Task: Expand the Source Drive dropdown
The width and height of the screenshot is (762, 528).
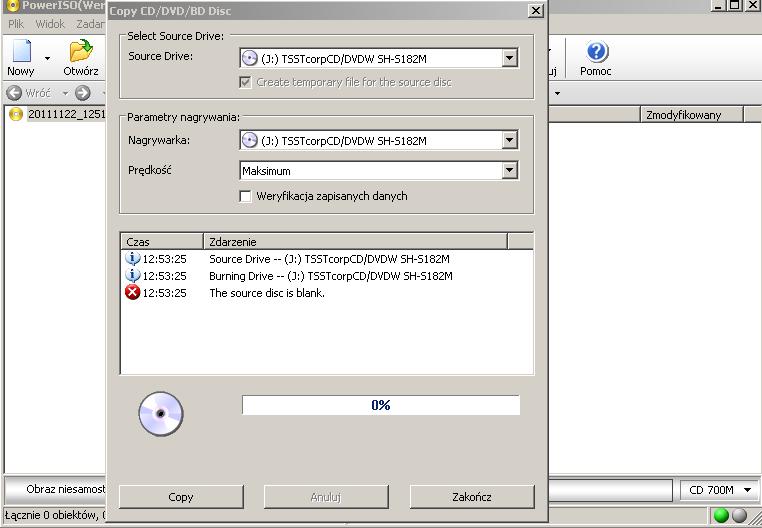Action: pos(509,58)
